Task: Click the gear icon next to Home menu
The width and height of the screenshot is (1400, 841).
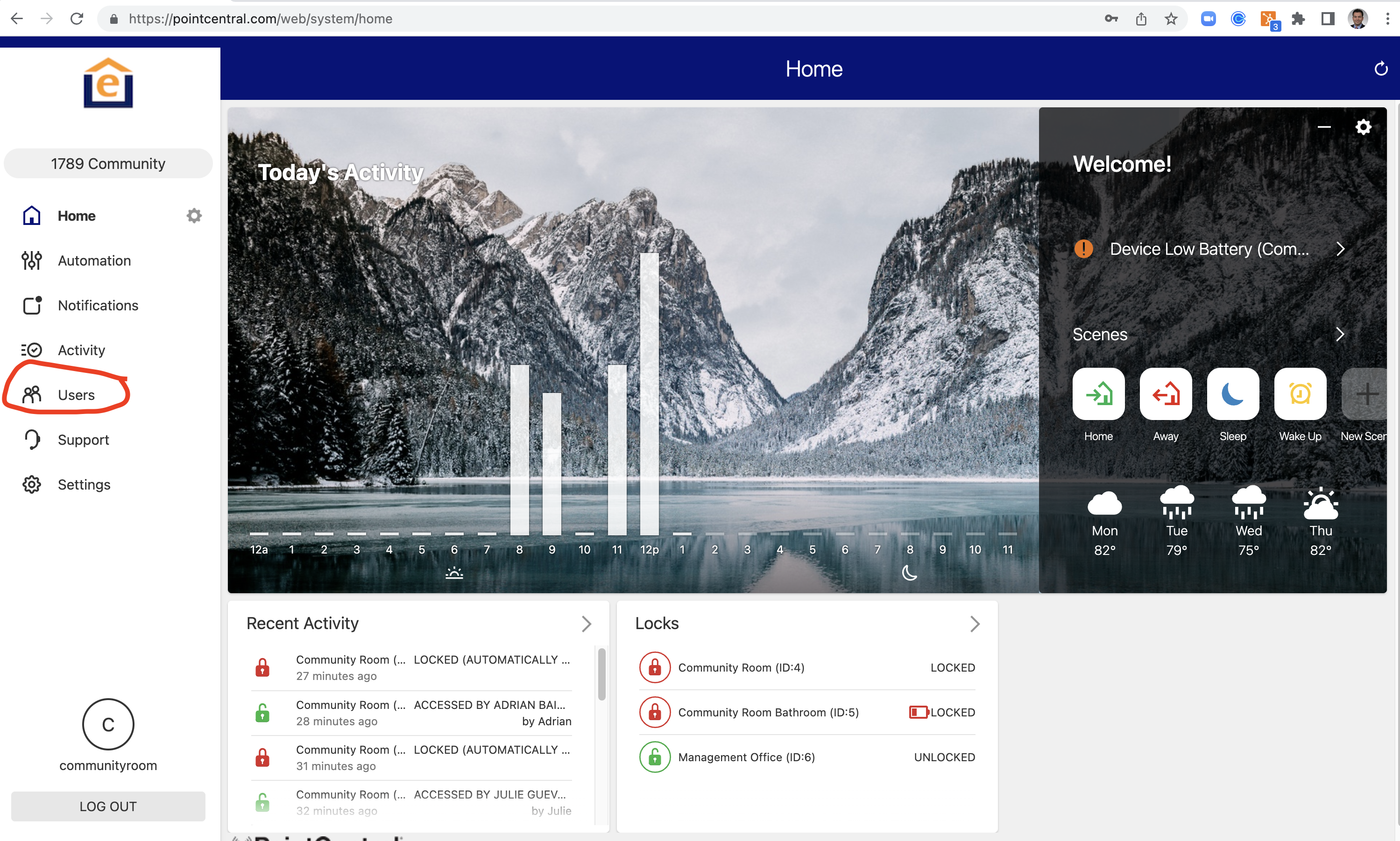Action: (x=194, y=215)
